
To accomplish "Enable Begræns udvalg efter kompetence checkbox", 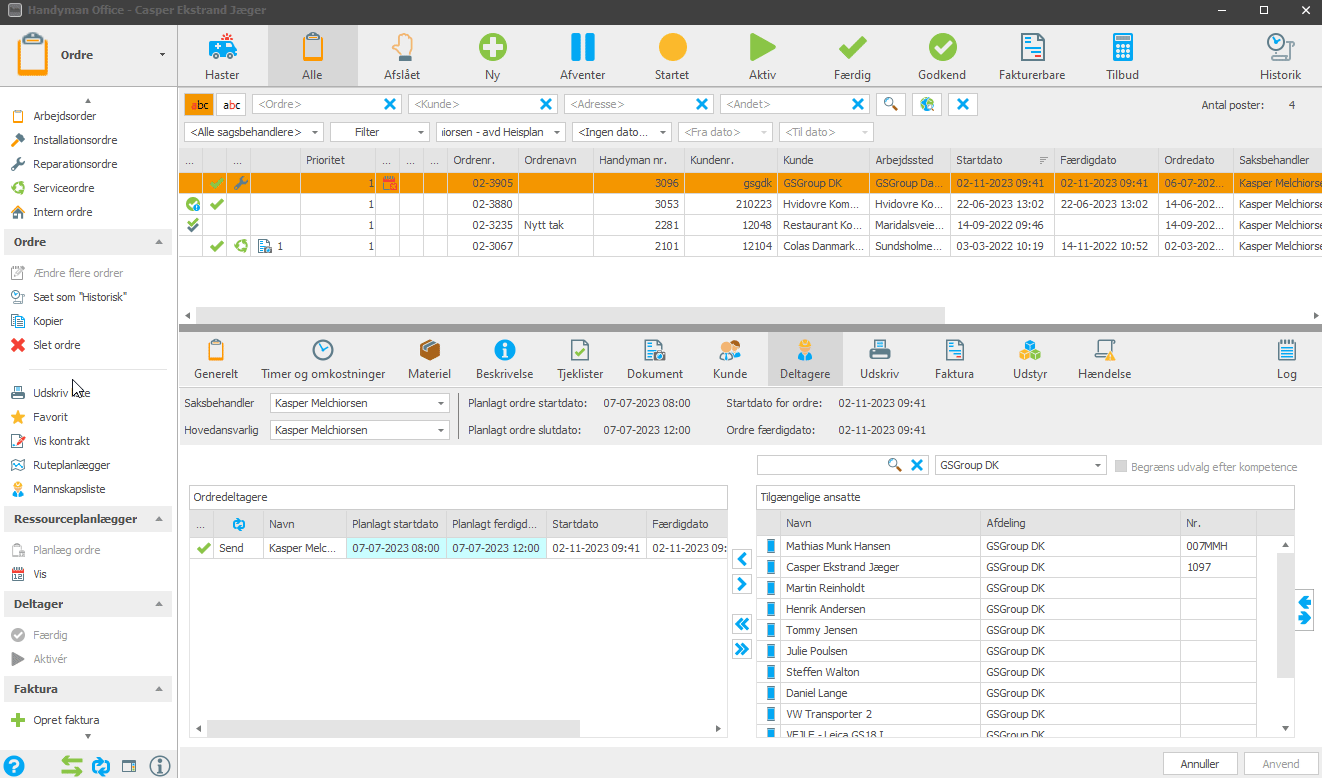I will [x=1121, y=466].
